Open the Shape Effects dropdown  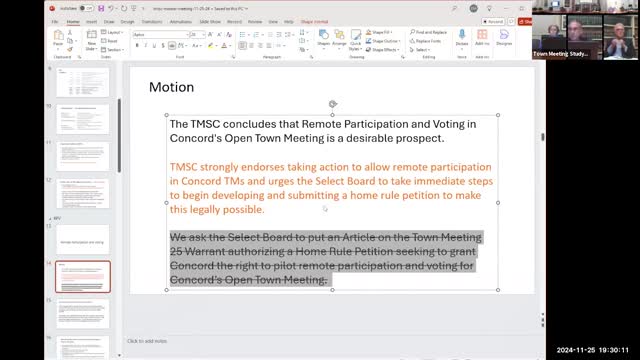(x=382, y=50)
